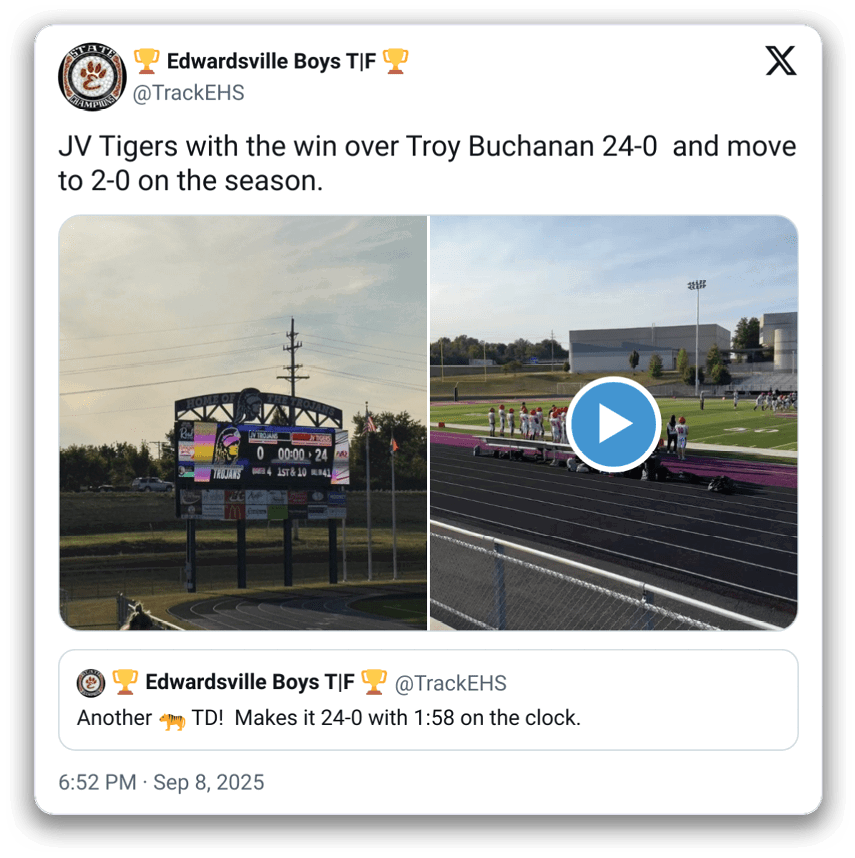The width and height of the screenshot is (855, 858).
Task: Open the X logo link
Action: (x=781, y=61)
